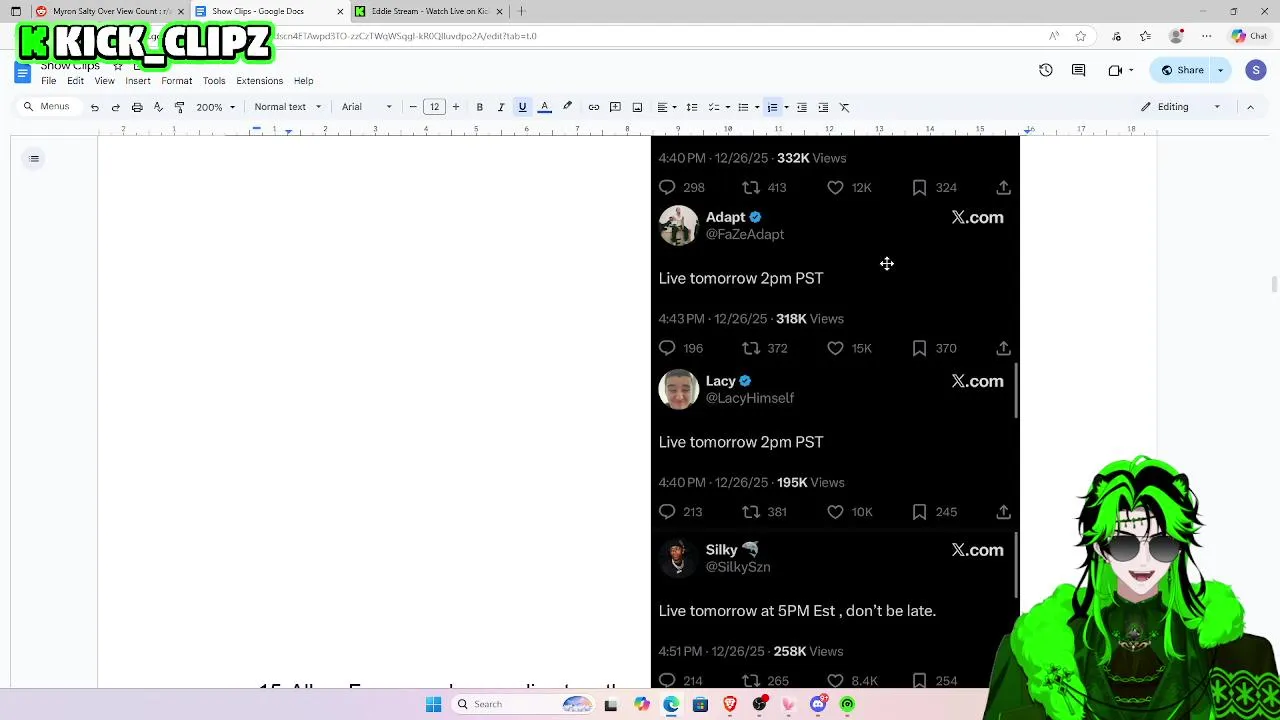Screen dimensions: 1280x720
Task: Click the font size 12 field
Action: 434,107
